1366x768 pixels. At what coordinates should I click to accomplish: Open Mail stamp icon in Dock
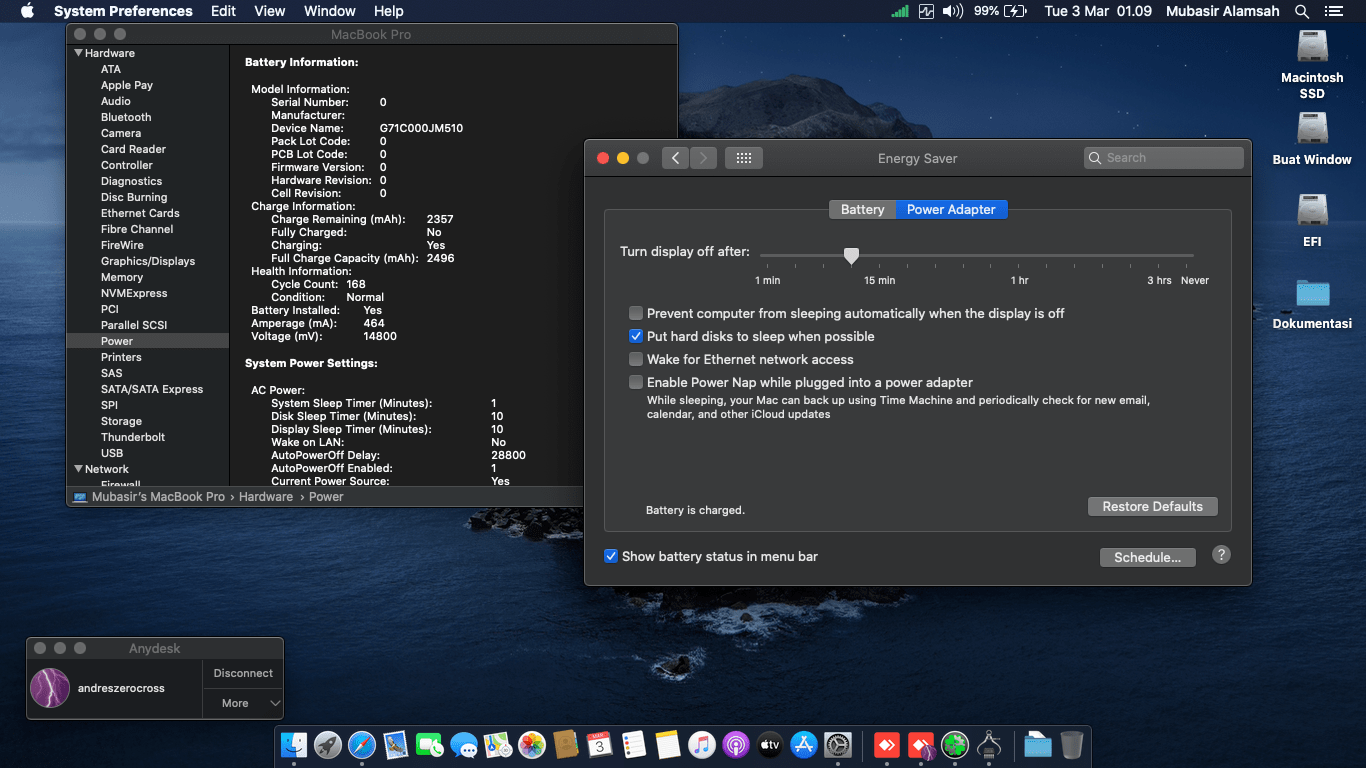(x=396, y=745)
